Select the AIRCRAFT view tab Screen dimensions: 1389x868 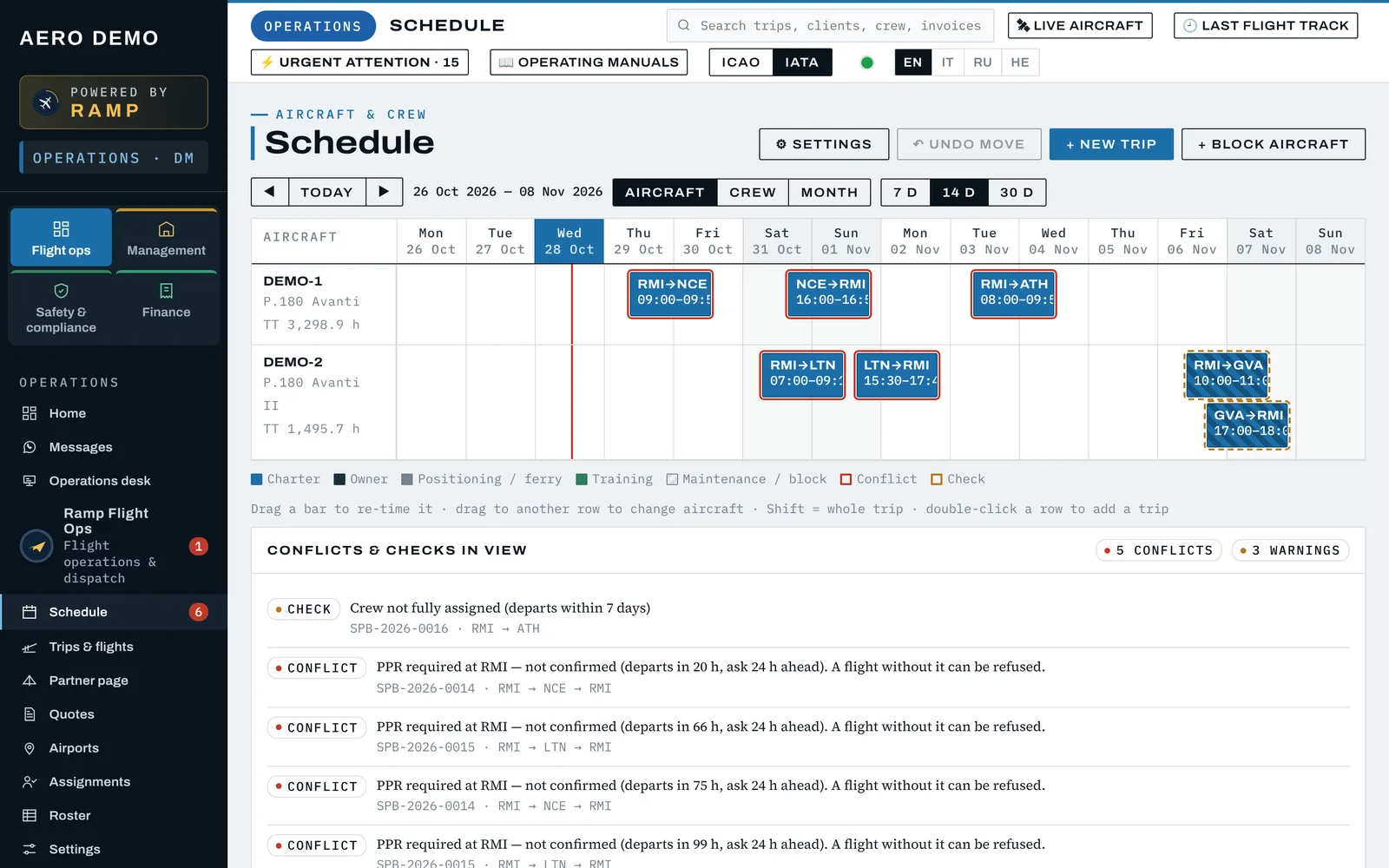tap(665, 192)
